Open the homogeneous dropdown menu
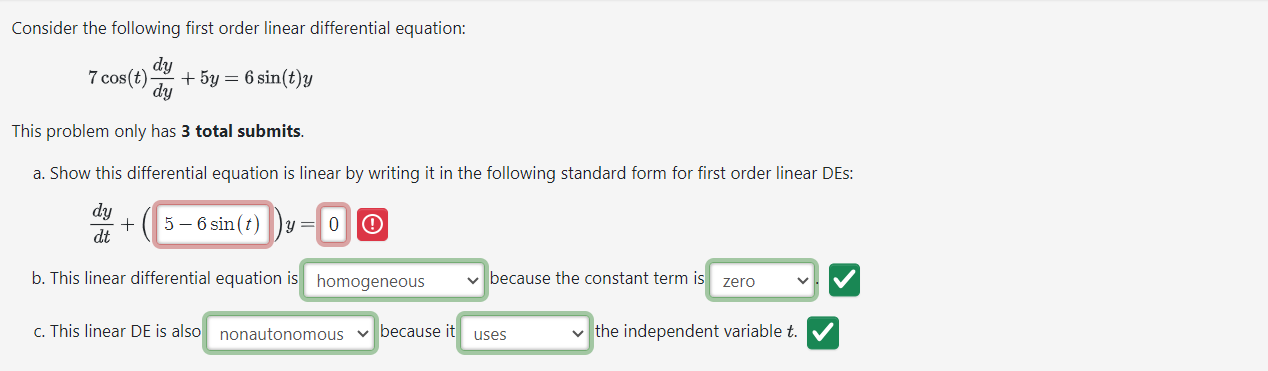This screenshot has width=1268, height=371. (x=395, y=281)
